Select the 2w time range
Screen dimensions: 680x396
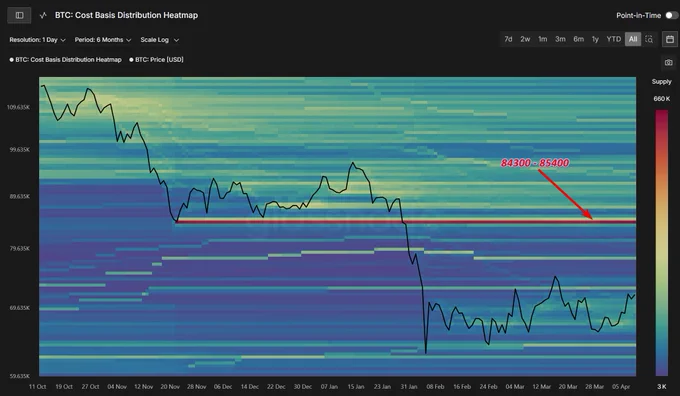[x=525, y=39]
